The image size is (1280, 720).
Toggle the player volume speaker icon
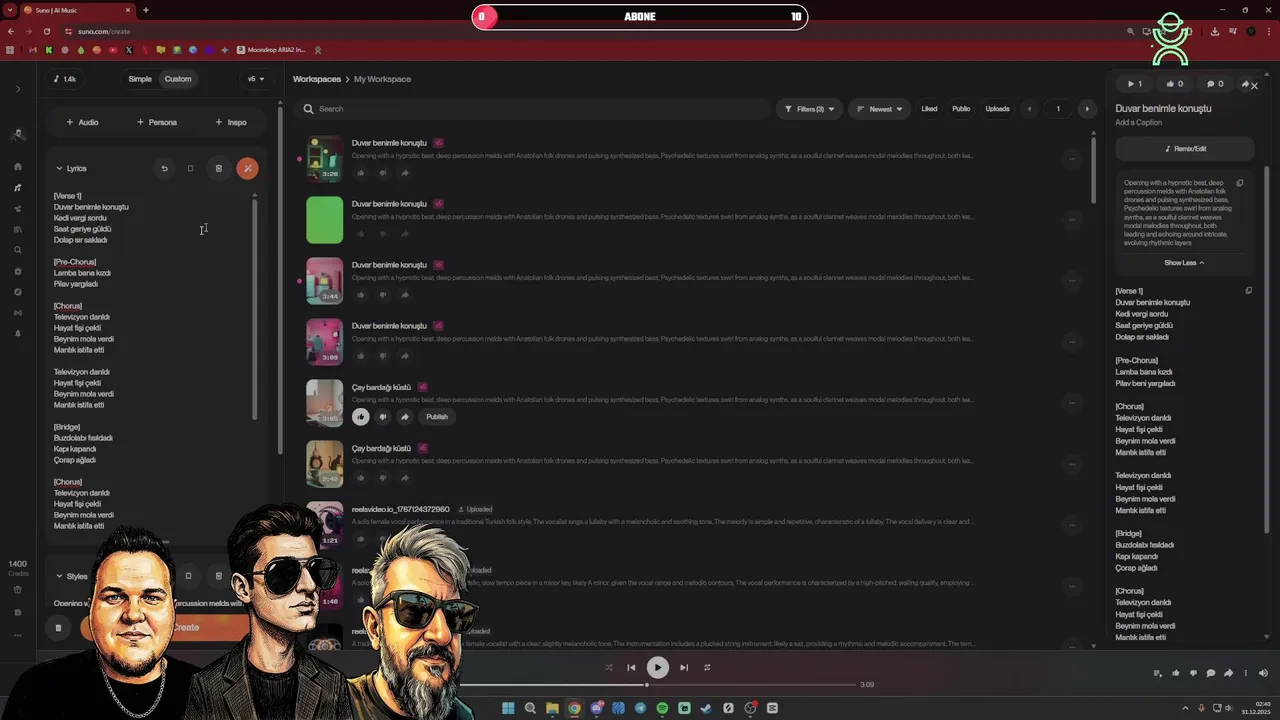(x=1263, y=673)
